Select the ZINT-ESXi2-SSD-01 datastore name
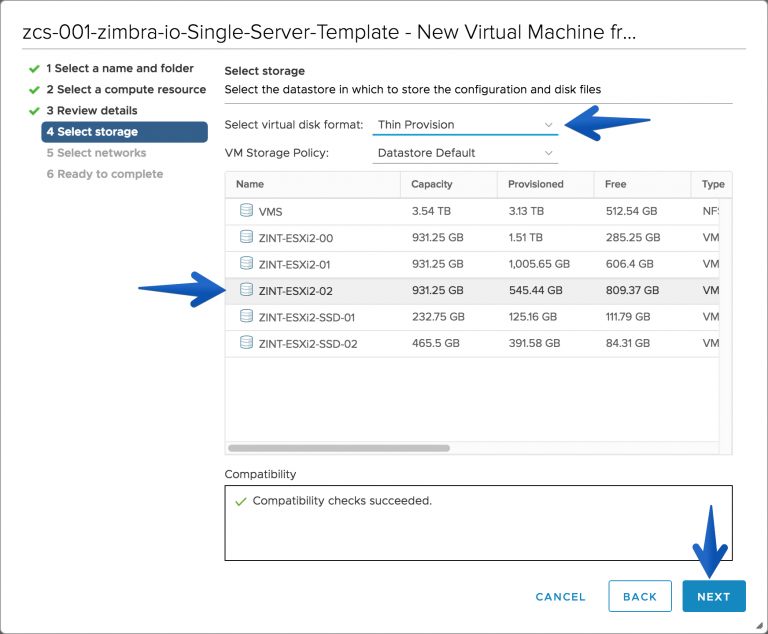This screenshot has width=768, height=634. pos(307,317)
